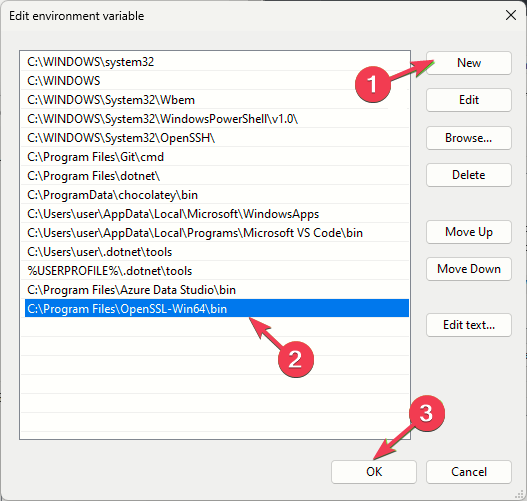Select the Program Files\Git\cmd entry
The width and height of the screenshot is (527, 501).
coord(215,157)
